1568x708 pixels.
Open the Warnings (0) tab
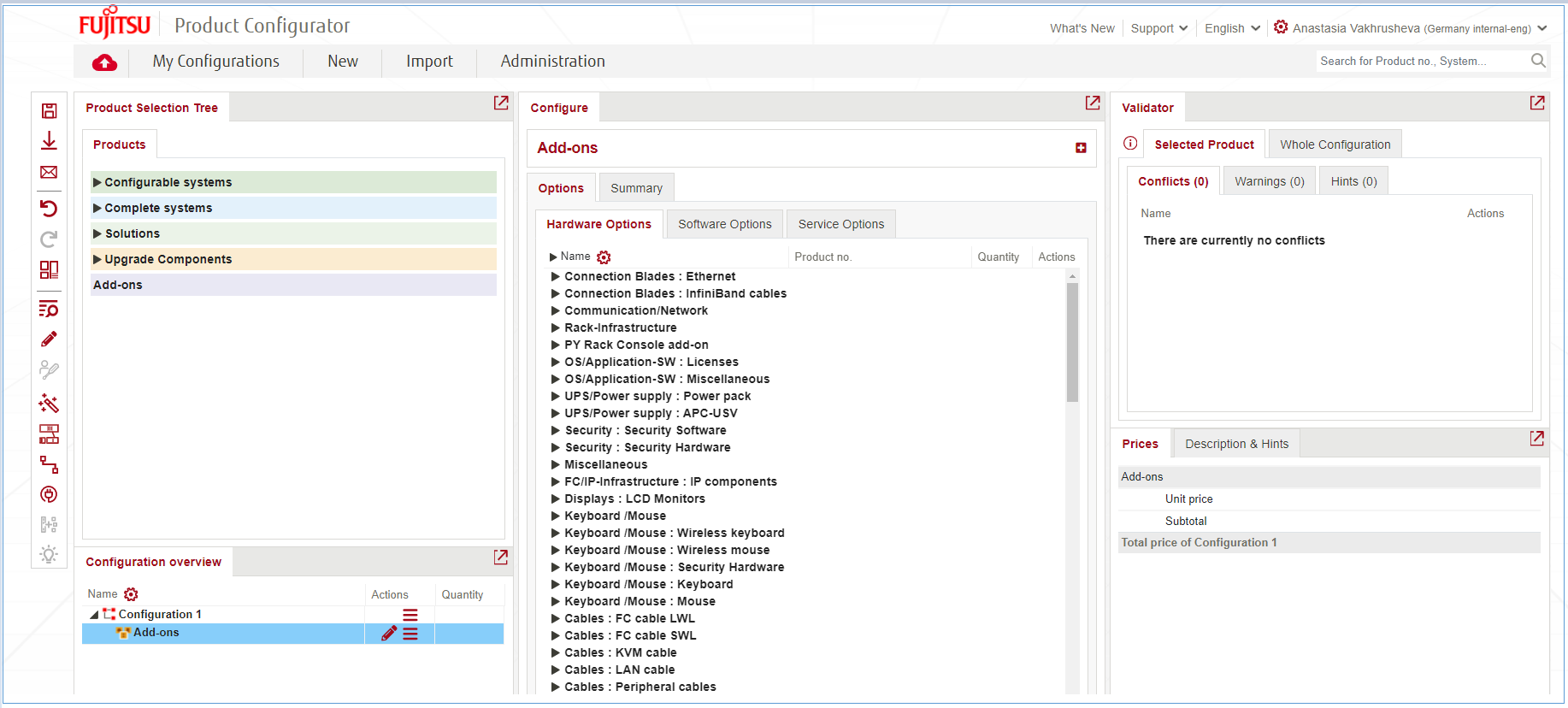coord(1270,181)
